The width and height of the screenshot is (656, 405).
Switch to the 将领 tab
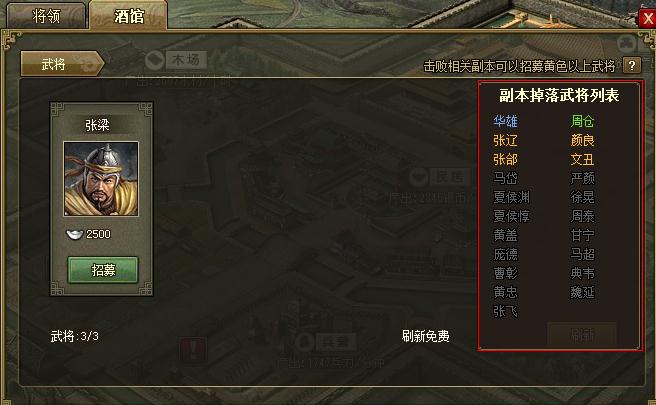click(46, 16)
